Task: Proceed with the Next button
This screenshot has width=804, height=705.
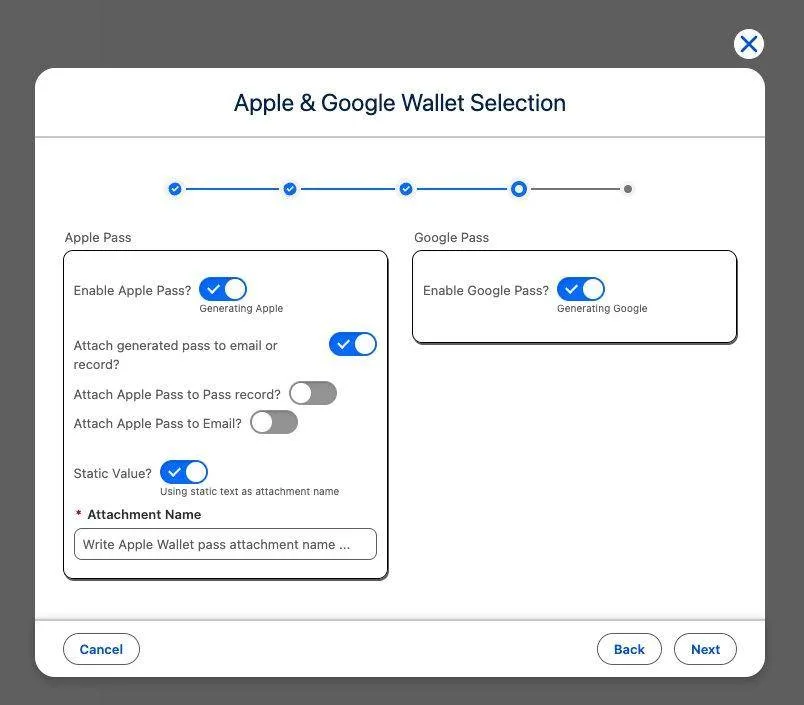Action: pyautogui.click(x=705, y=649)
